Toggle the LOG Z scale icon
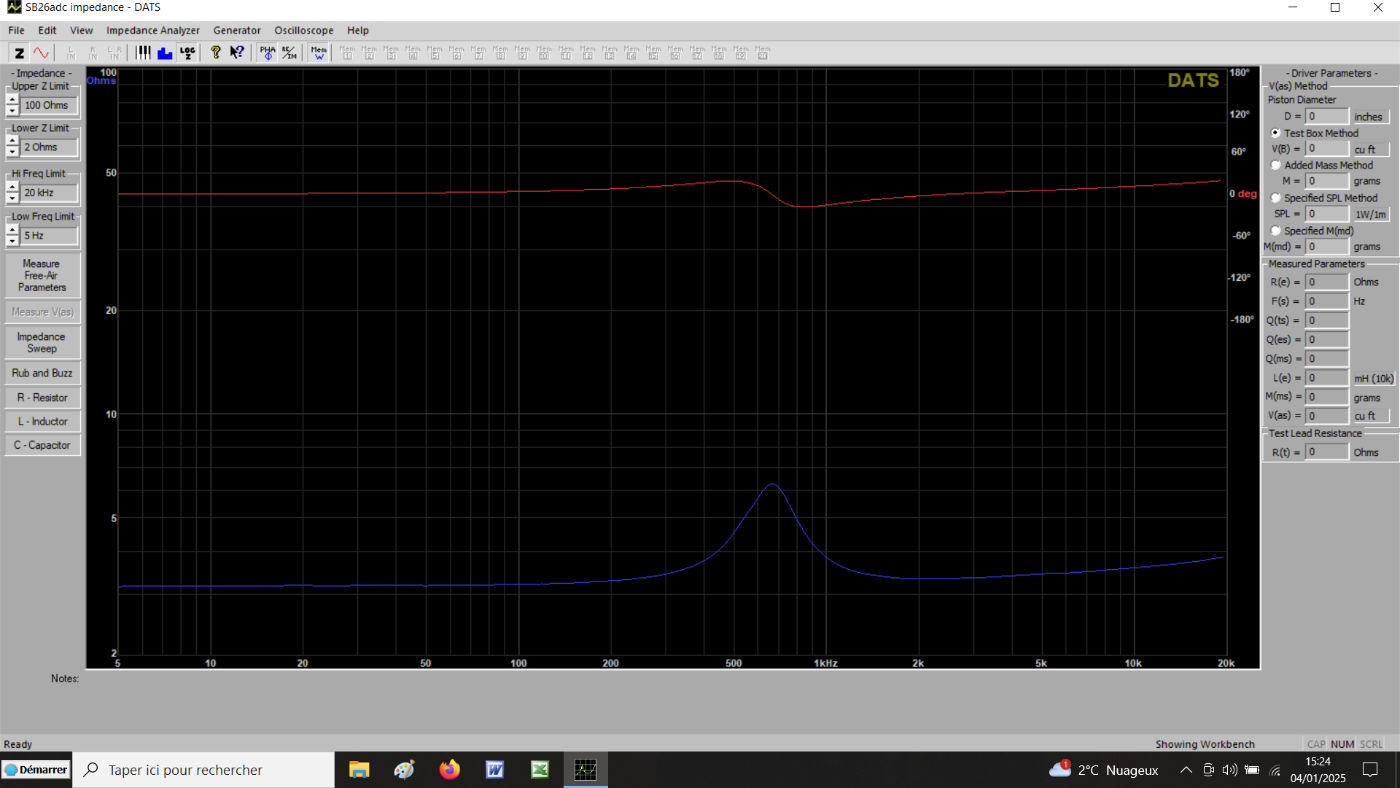The width and height of the screenshot is (1400, 788). [187, 53]
